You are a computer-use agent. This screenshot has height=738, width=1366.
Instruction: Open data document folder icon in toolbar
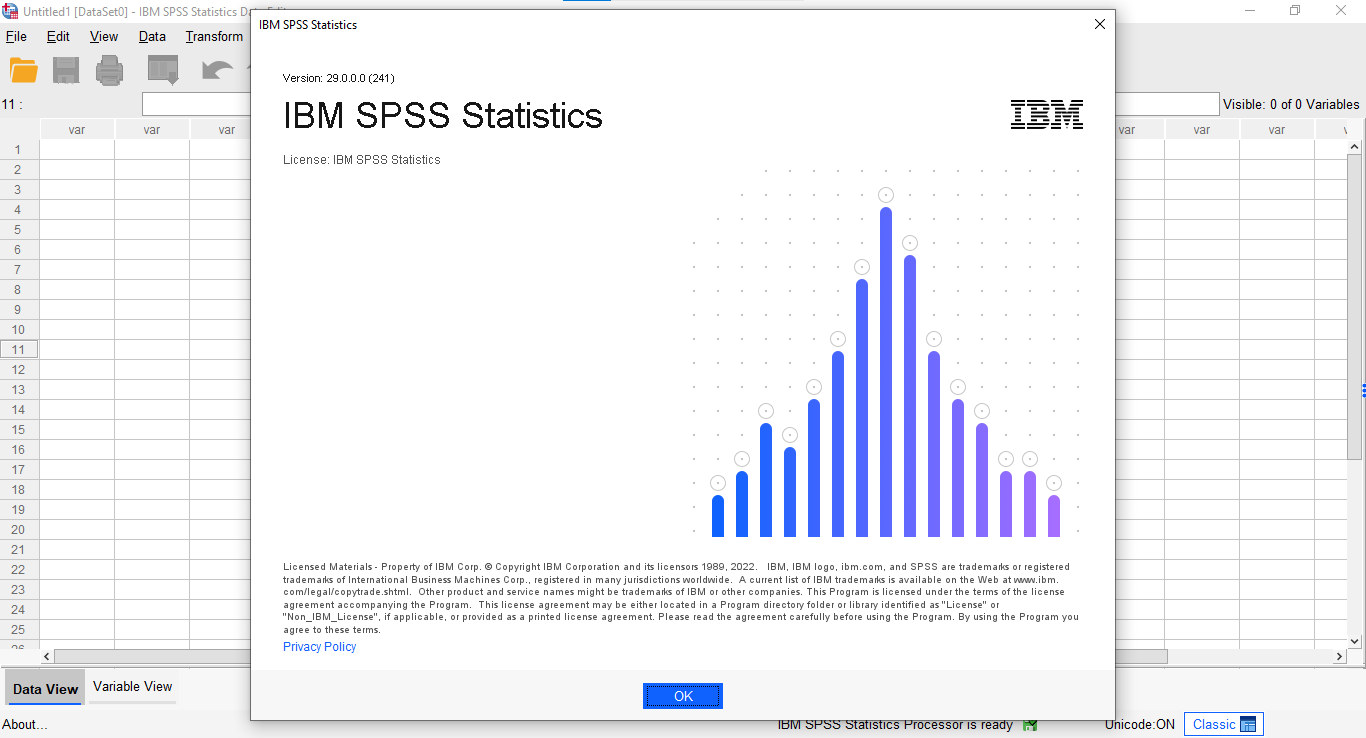click(23, 70)
